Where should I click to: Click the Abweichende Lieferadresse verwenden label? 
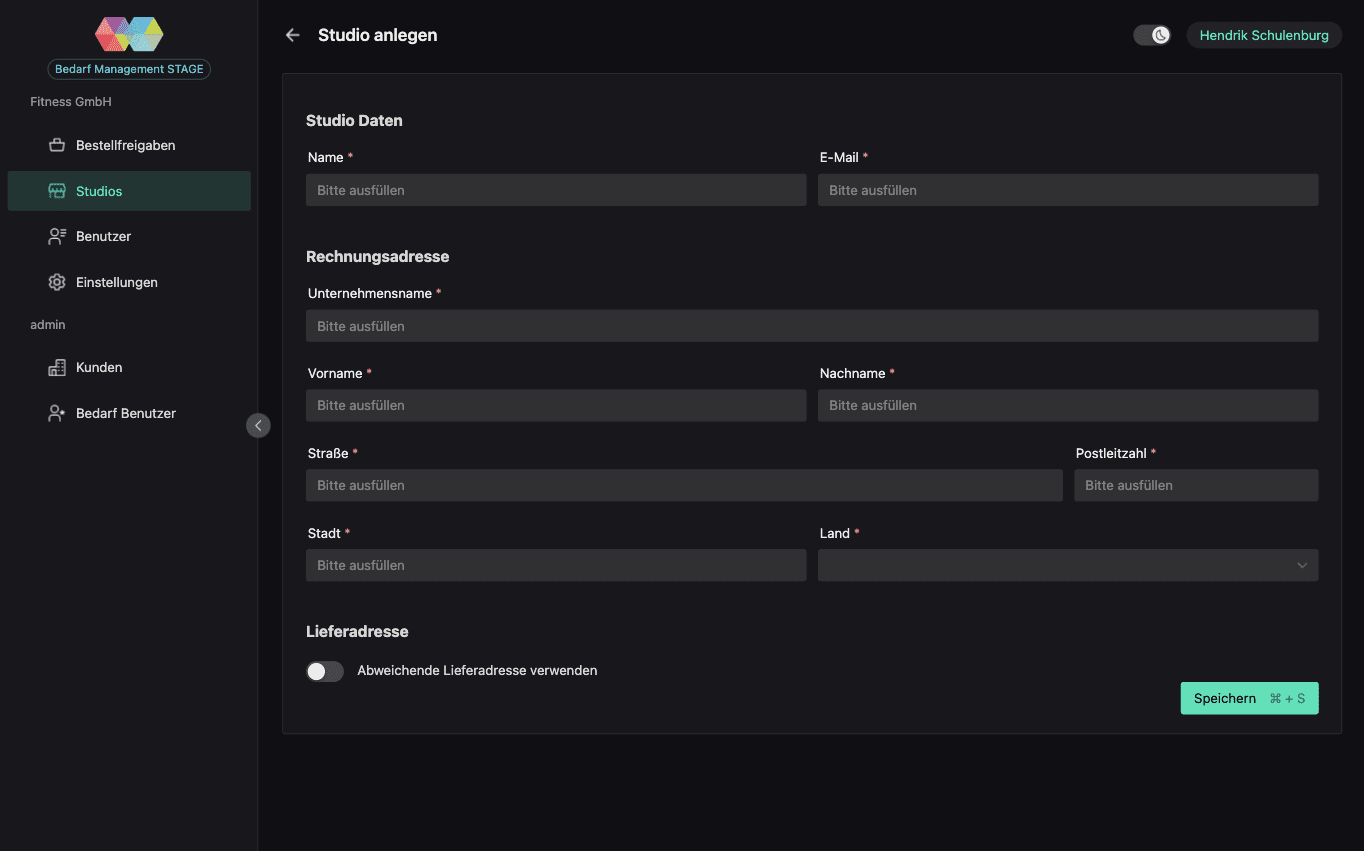[477, 671]
